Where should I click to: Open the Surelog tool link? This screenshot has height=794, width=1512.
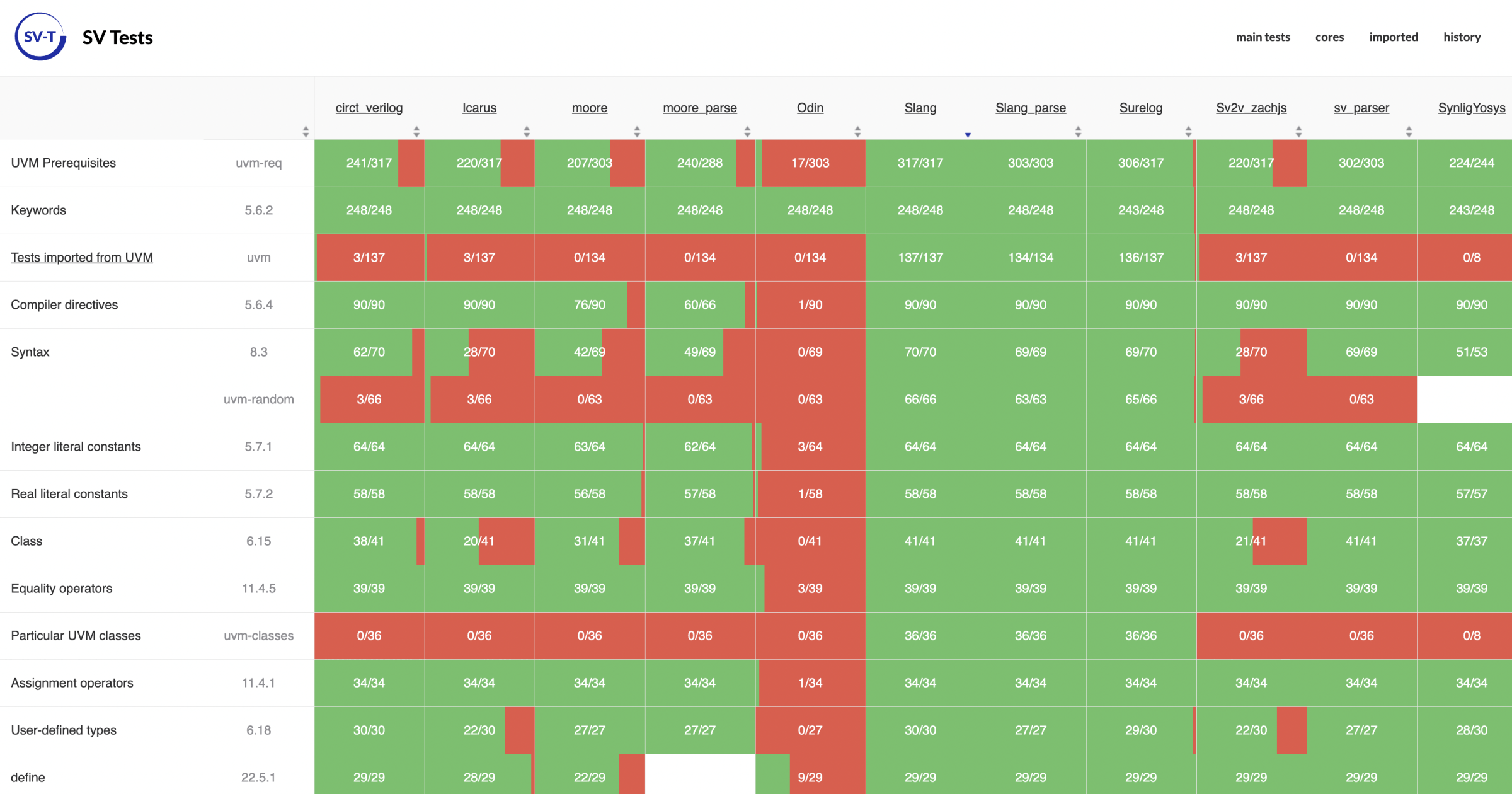coord(1140,108)
